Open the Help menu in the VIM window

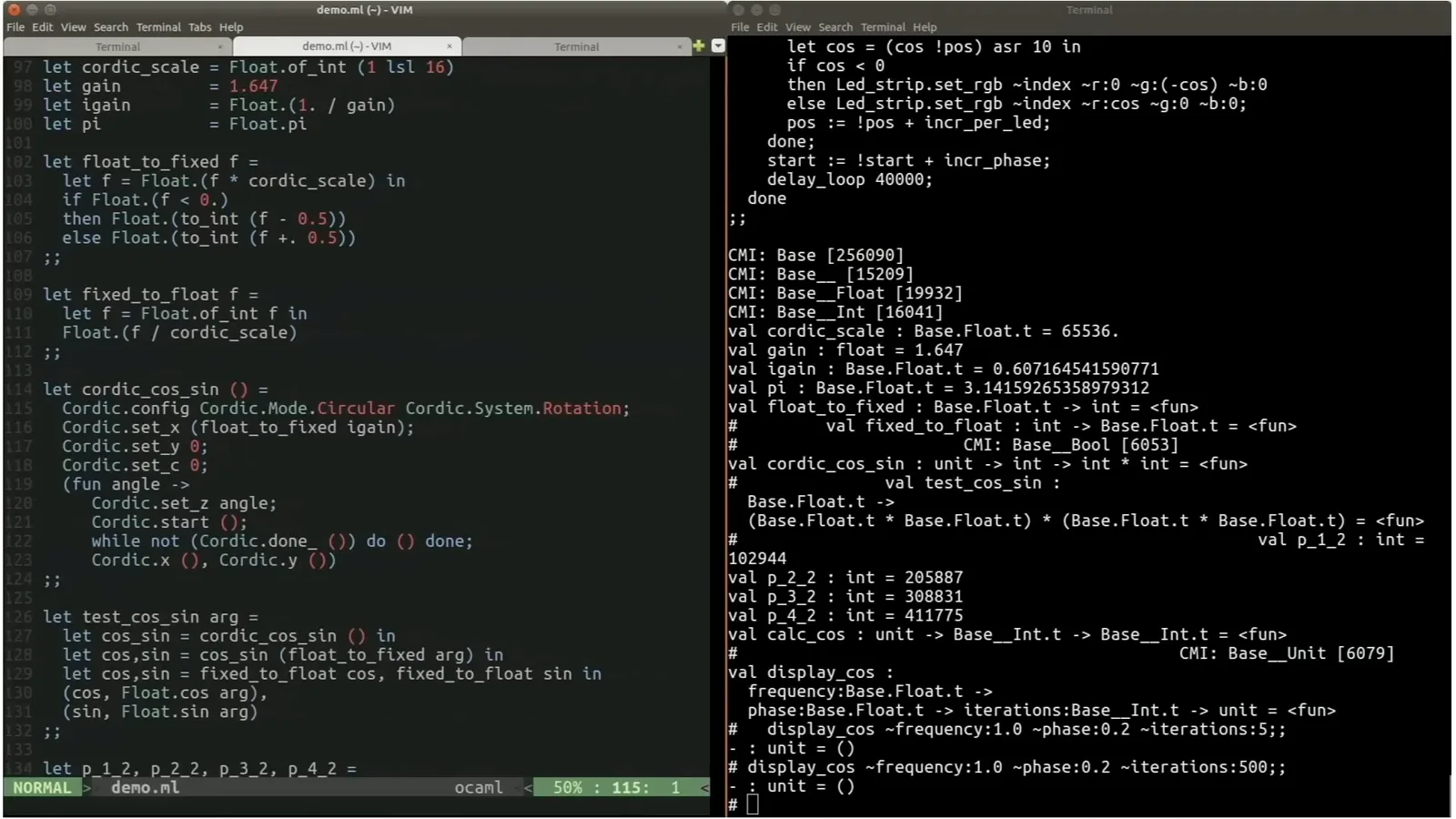tap(231, 27)
